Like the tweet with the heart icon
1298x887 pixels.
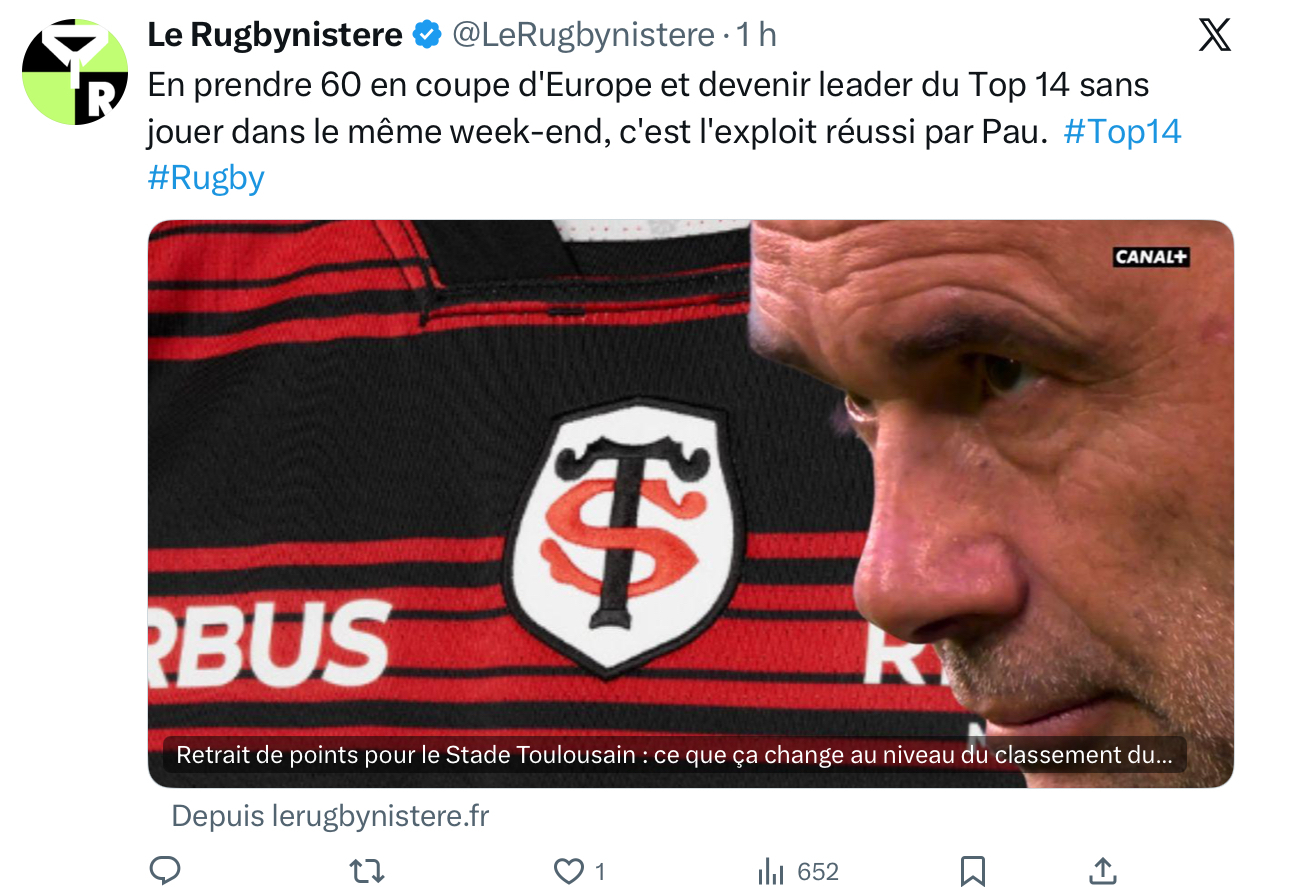(x=569, y=871)
